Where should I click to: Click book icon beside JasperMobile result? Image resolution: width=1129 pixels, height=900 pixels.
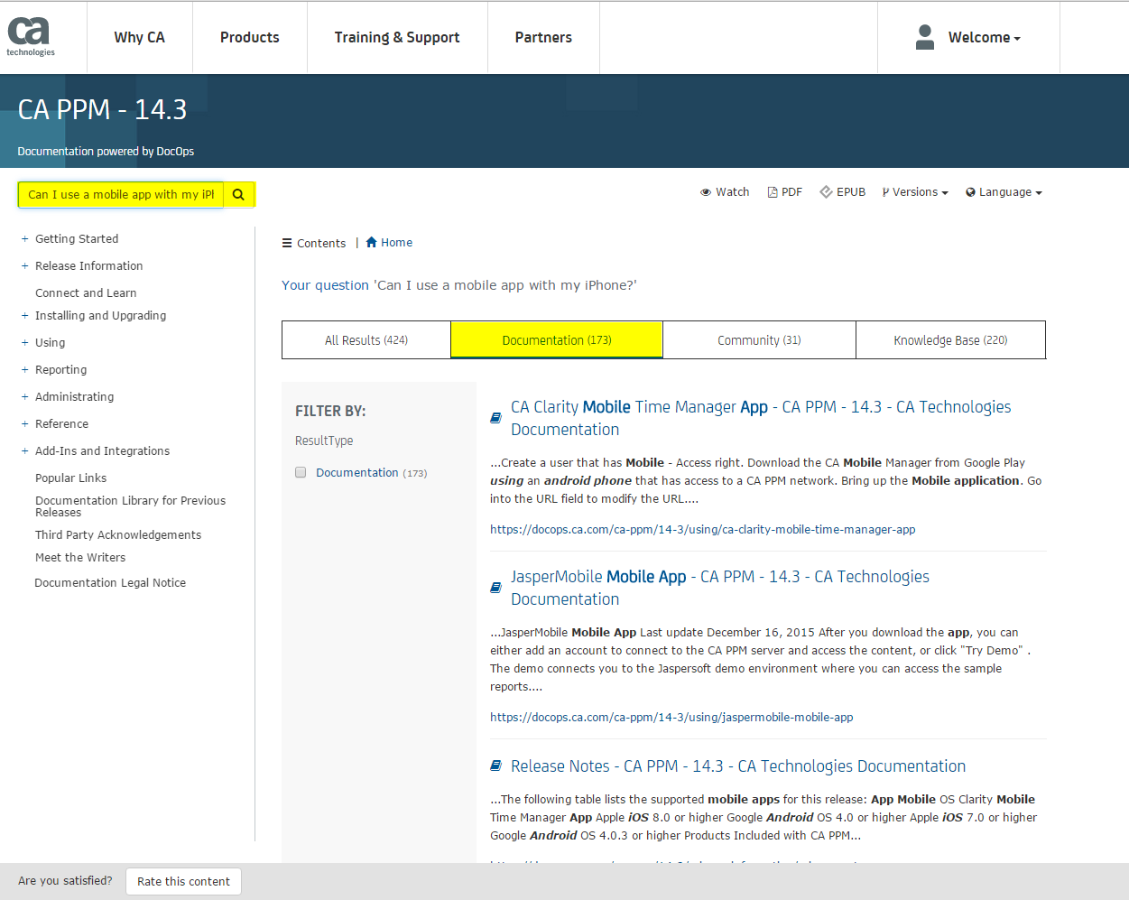(496, 588)
